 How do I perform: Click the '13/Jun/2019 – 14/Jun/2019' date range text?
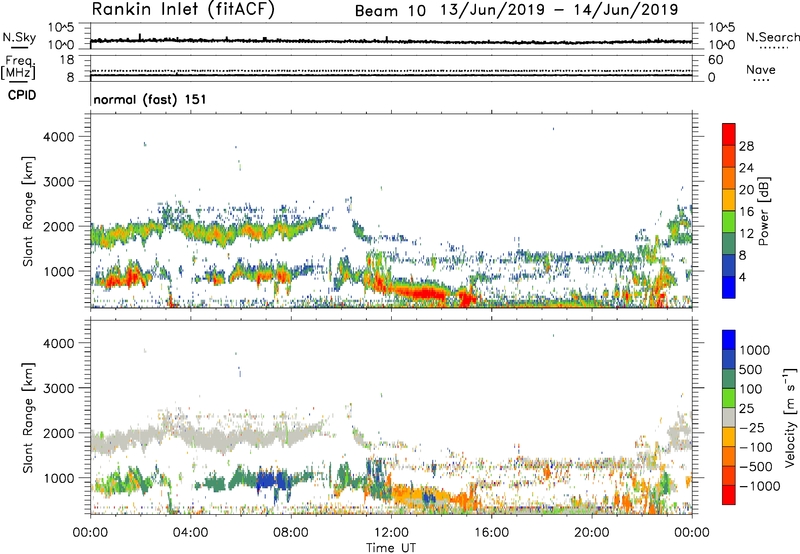pos(559,10)
